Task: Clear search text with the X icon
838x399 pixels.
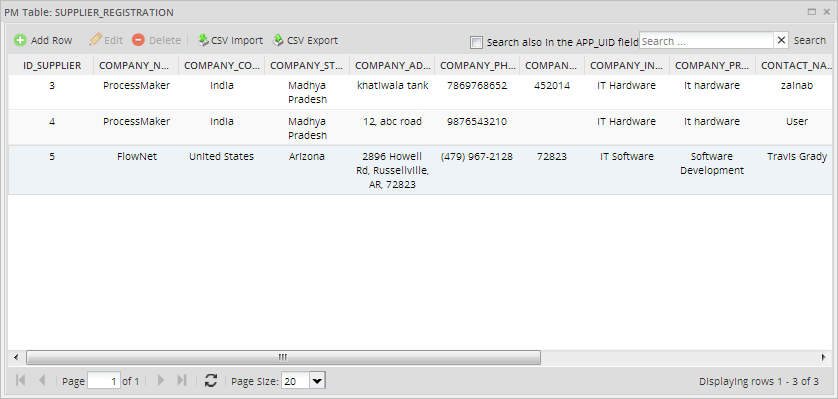Action: (x=781, y=40)
